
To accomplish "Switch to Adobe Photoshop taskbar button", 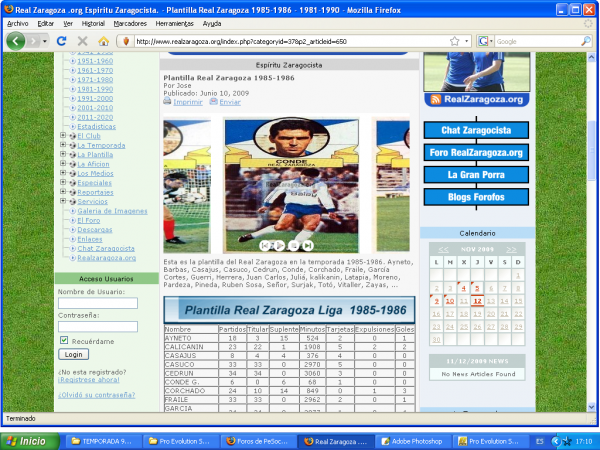I will (412, 441).
